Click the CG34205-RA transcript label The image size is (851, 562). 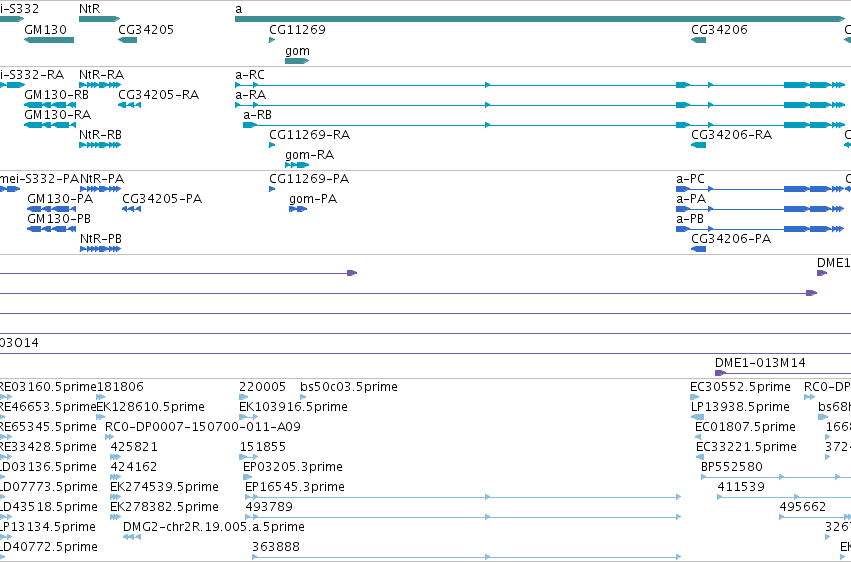tap(158, 95)
